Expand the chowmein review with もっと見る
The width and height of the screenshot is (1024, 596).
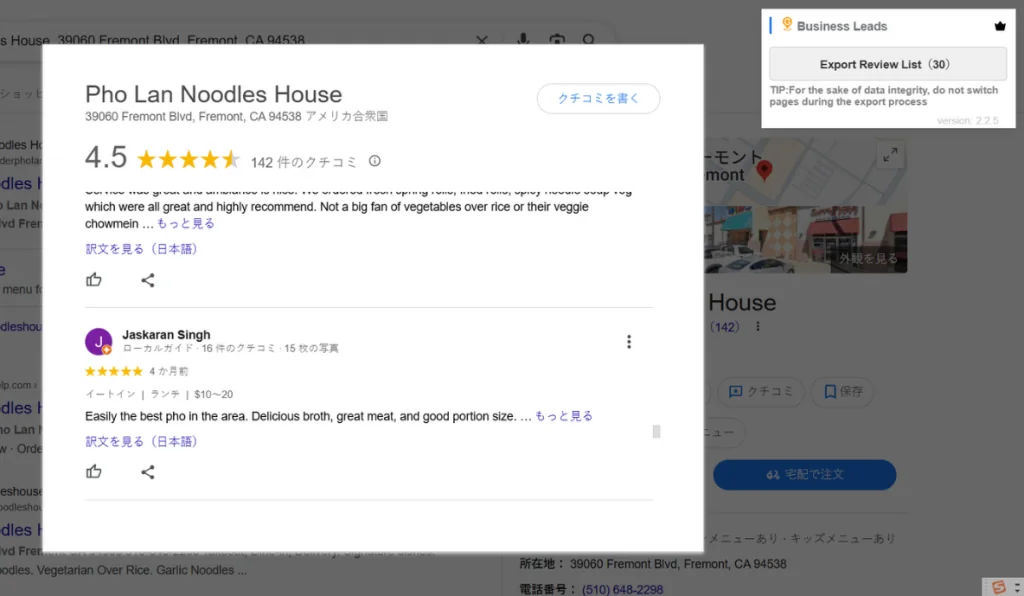[x=185, y=223]
